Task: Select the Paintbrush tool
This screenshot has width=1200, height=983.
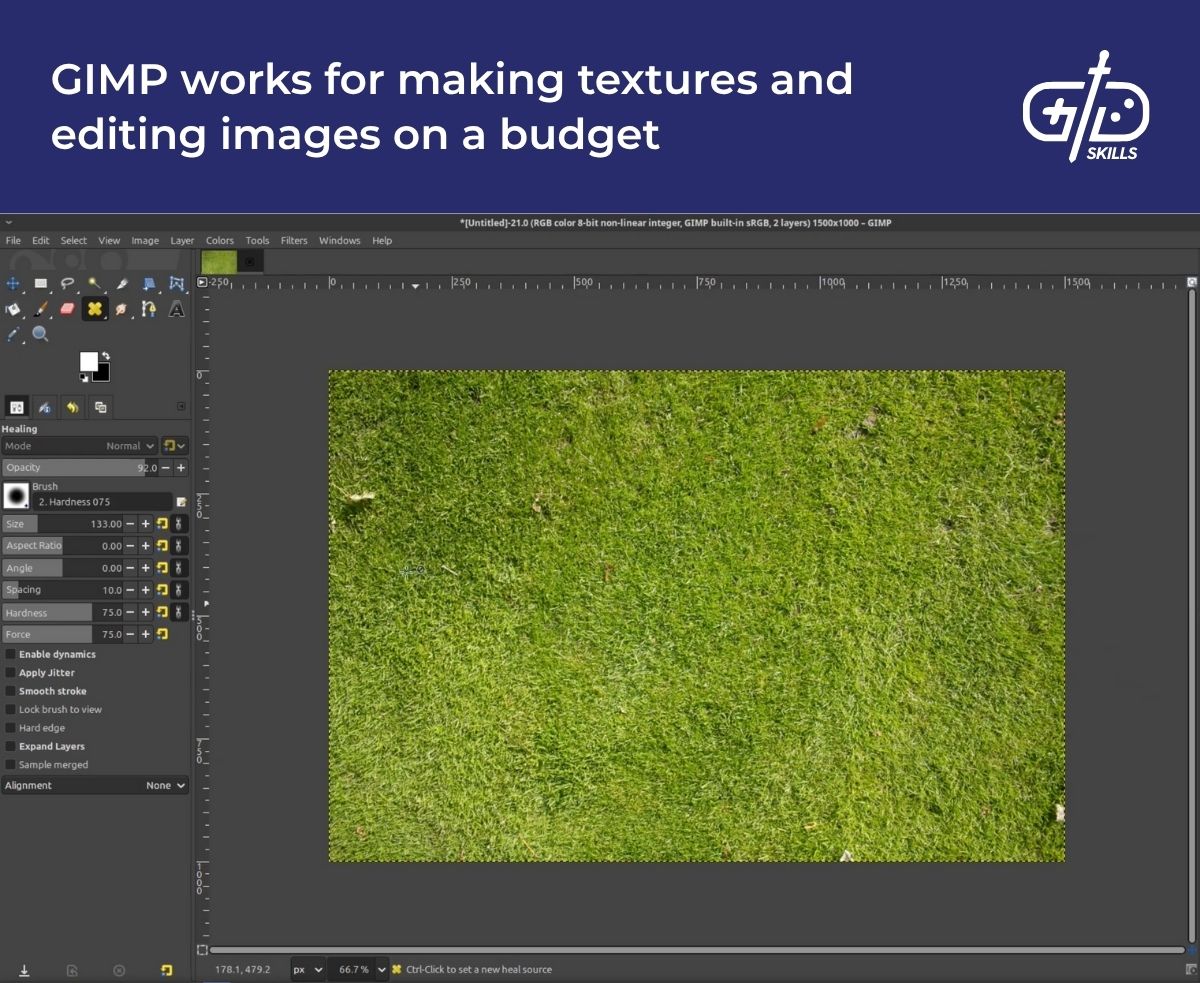Action: (40, 309)
